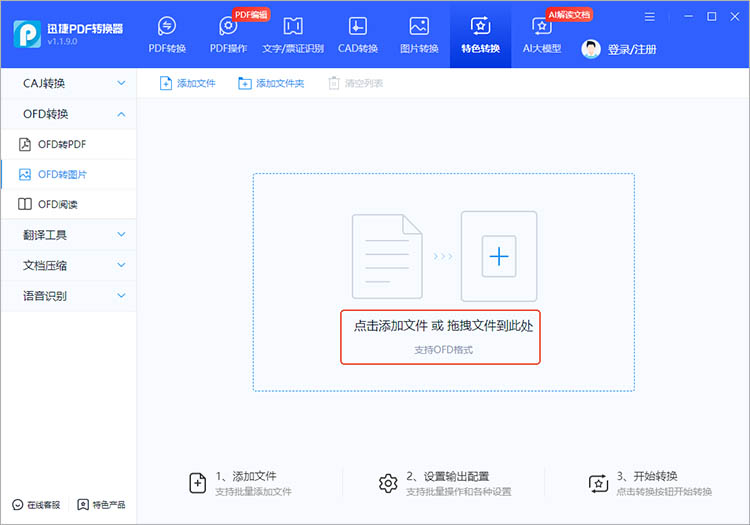Click the 开始转换 step icon
This screenshot has width=750, height=525.
pos(598,483)
